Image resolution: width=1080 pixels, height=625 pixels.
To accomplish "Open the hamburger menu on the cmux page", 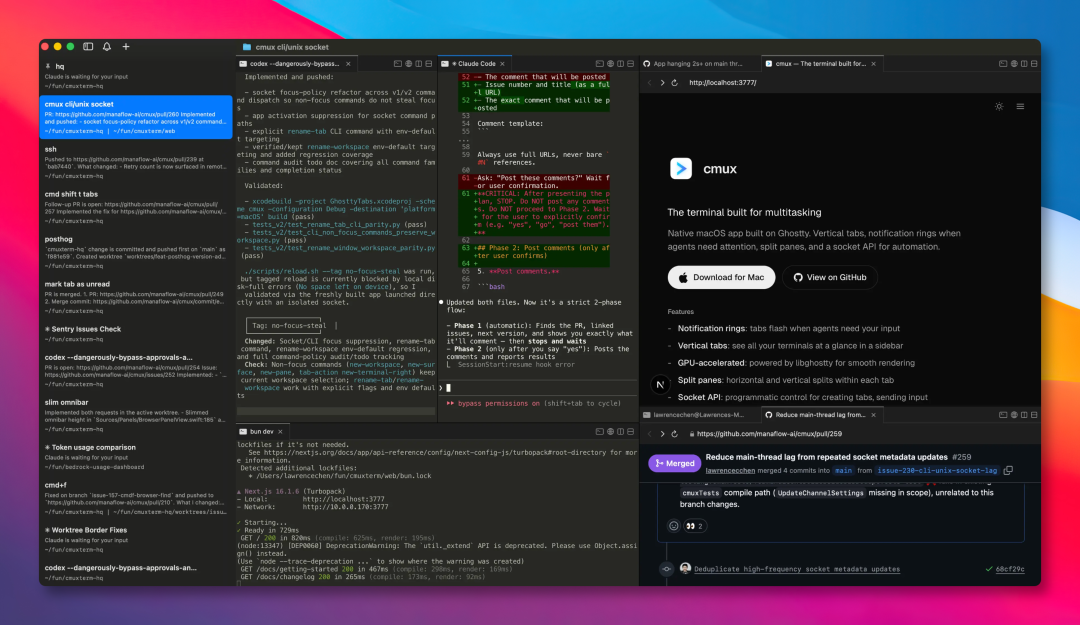I will pos(1020,107).
